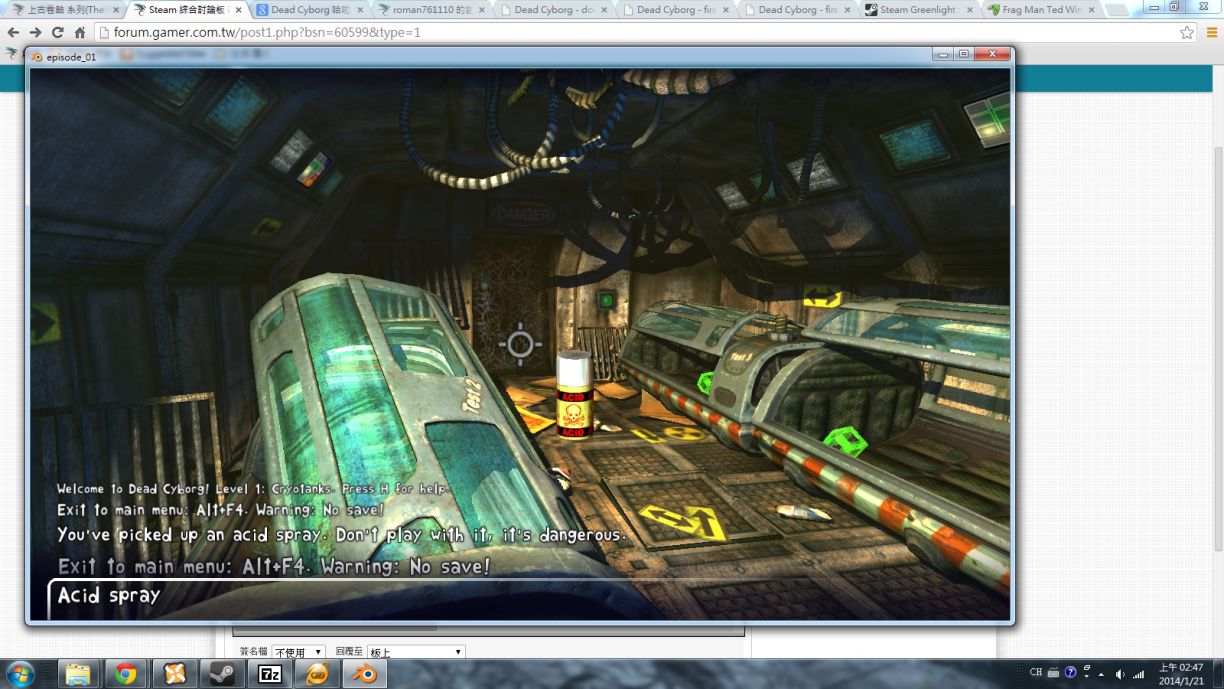Click the blue help icon in the tray
This screenshot has height=689, width=1224.
(1070, 673)
